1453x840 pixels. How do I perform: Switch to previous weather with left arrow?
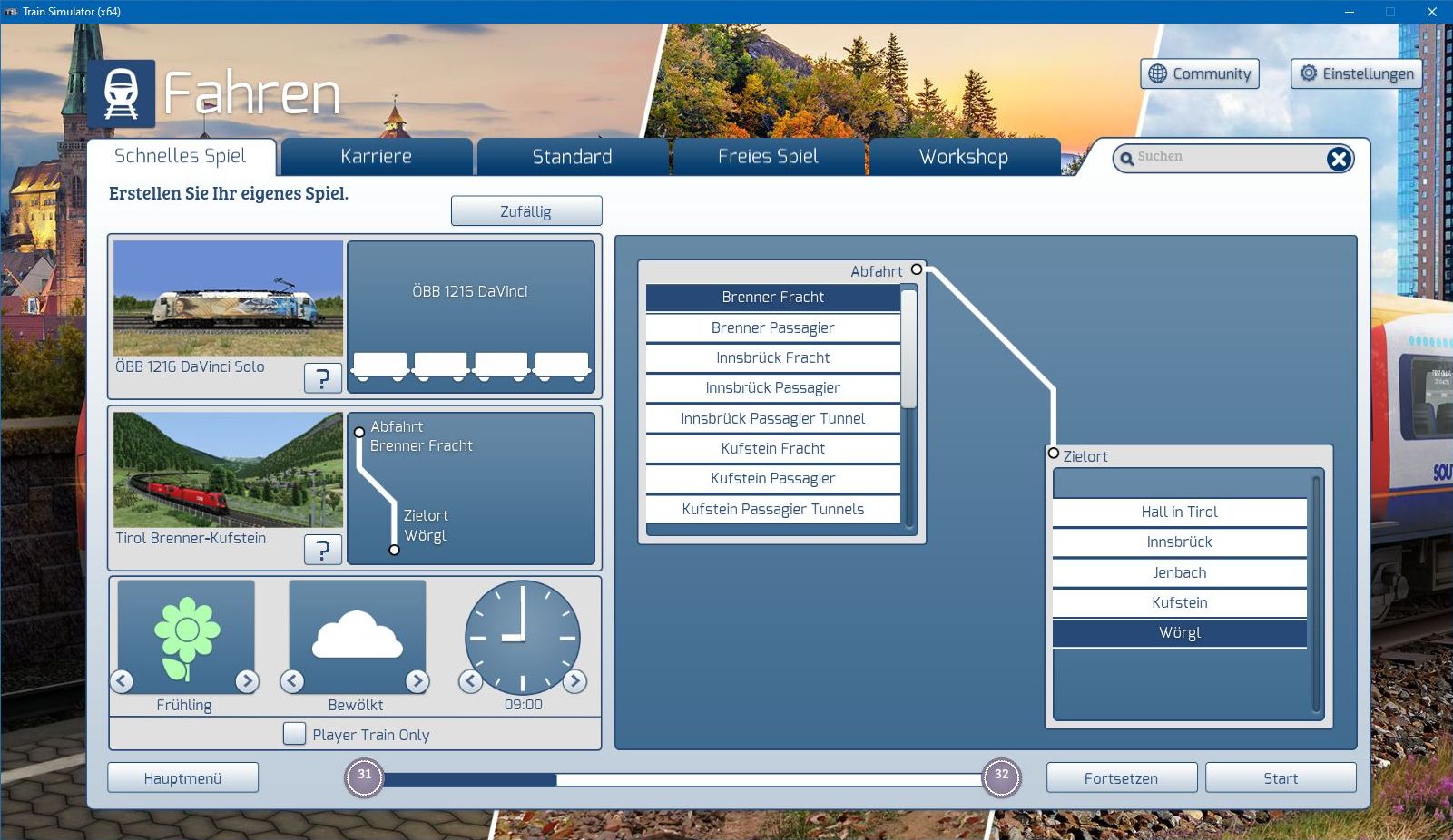tap(292, 680)
